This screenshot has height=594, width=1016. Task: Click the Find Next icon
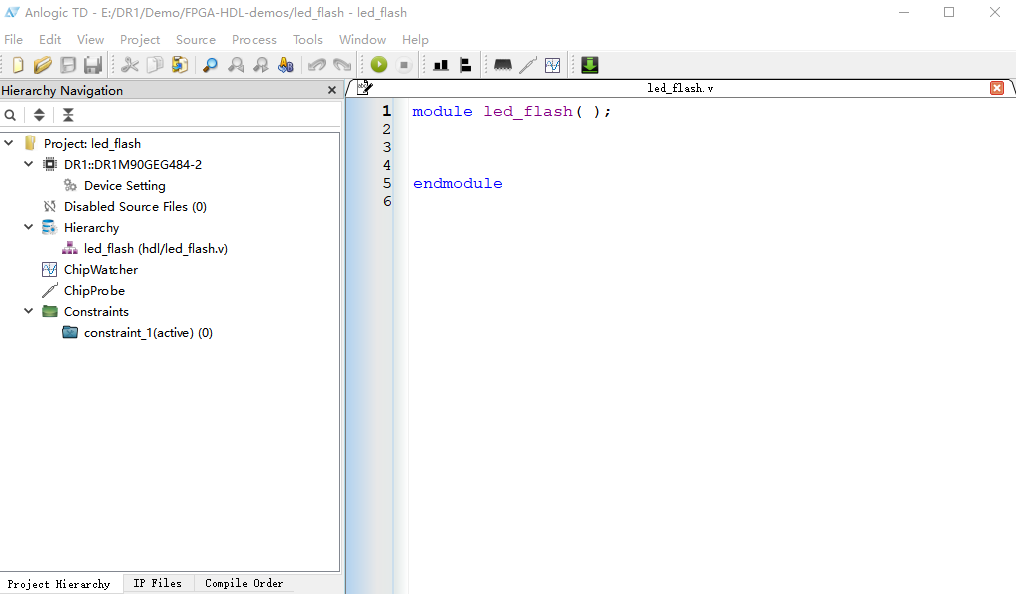tap(260, 65)
